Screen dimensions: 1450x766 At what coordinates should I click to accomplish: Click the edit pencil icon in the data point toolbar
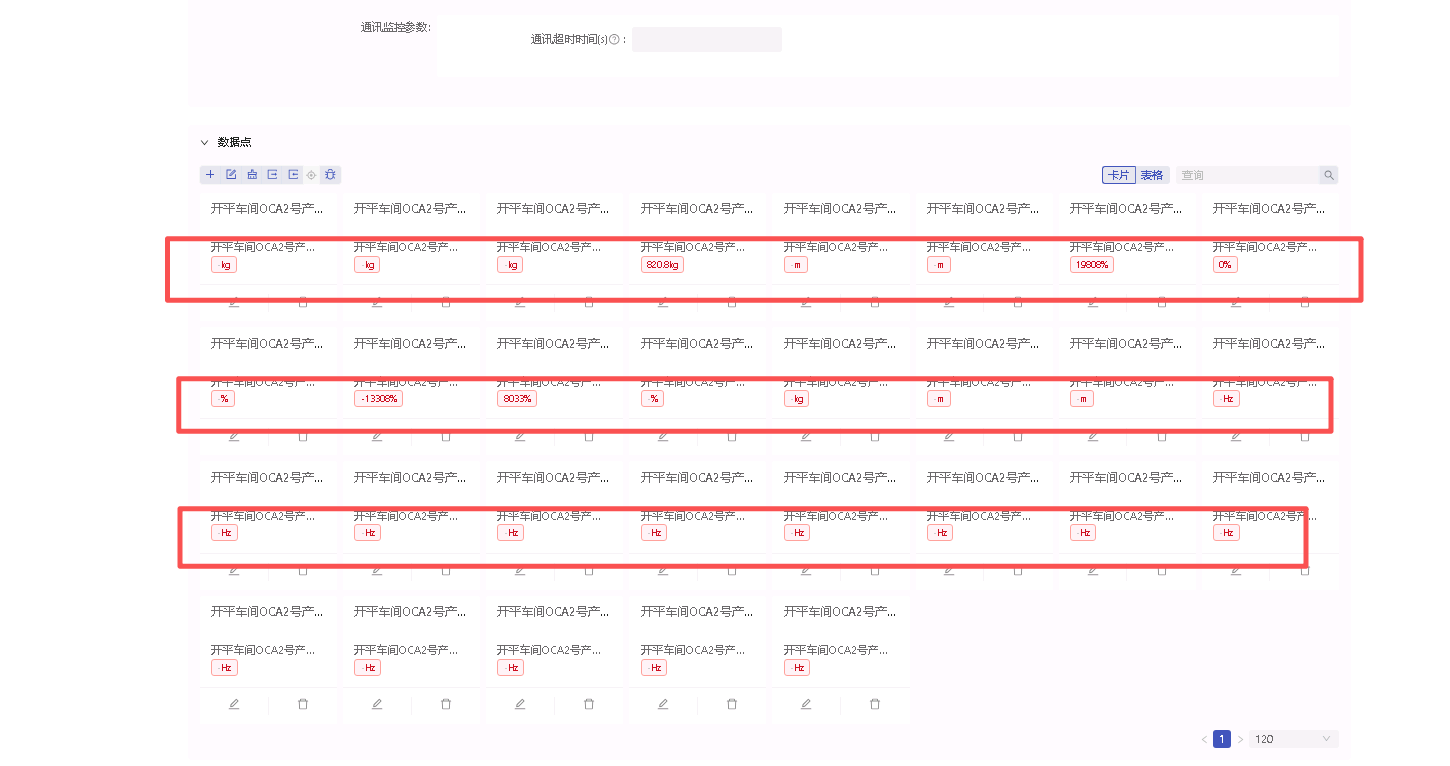tap(231, 175)
